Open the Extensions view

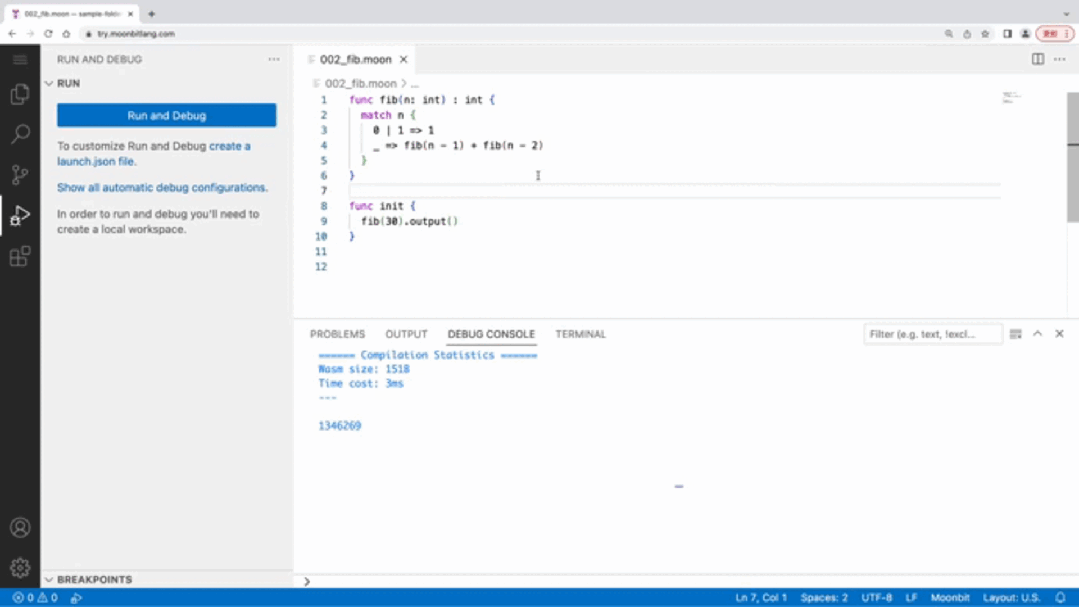pos(20,257)
